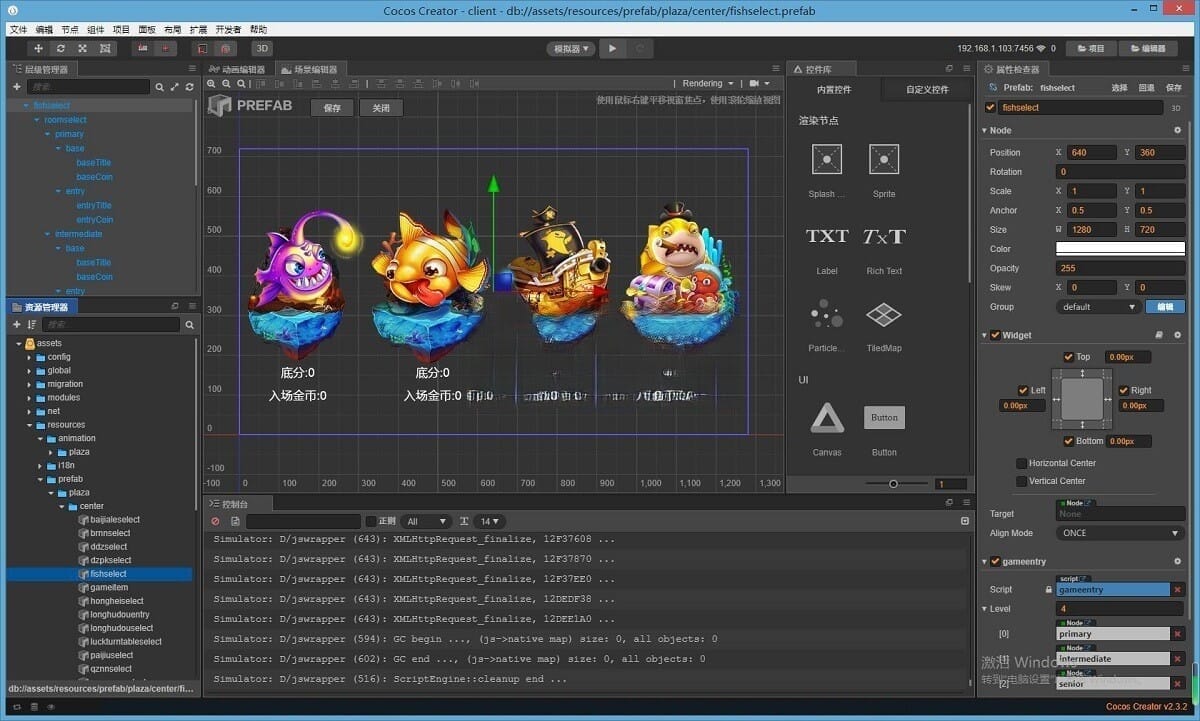The image size is (1200, 721).
Task: Switch to the 自定义控件 tab
Action: pos(927,89)
